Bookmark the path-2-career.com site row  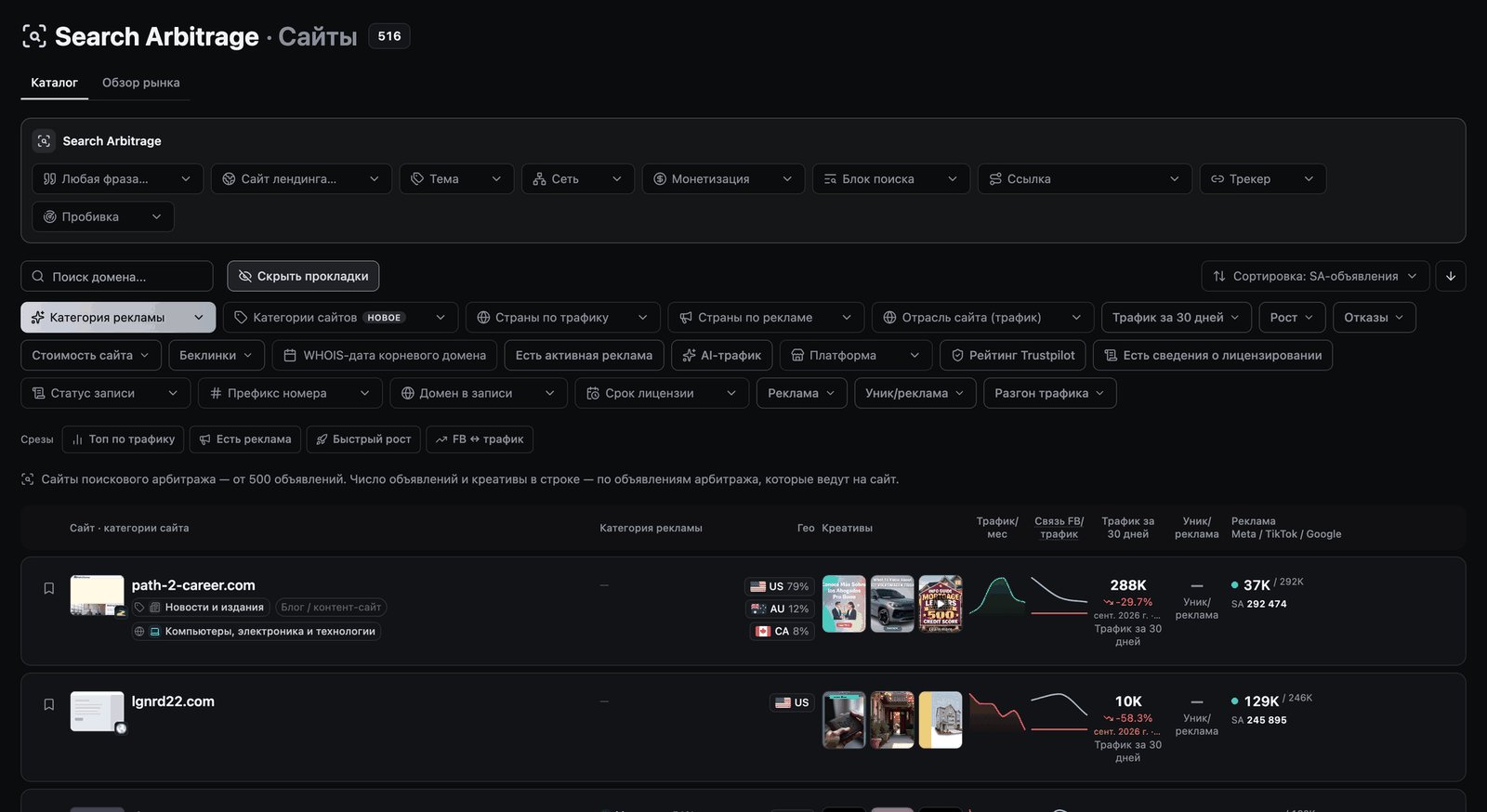(49, 588)
